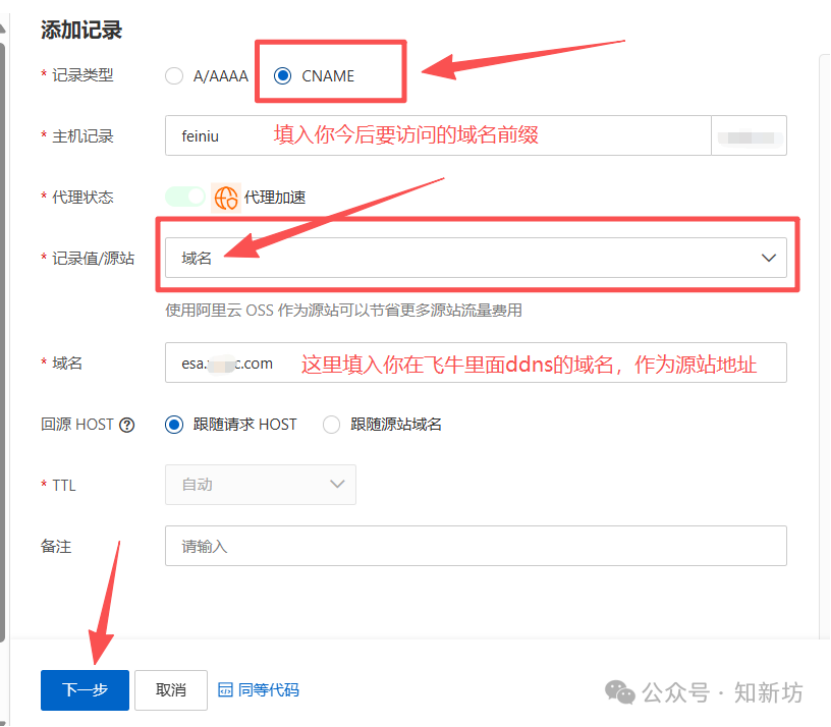The image size is (831, 727).
Task: Focus the 主机记录 field containing feiniu
Action: [437, 136]
